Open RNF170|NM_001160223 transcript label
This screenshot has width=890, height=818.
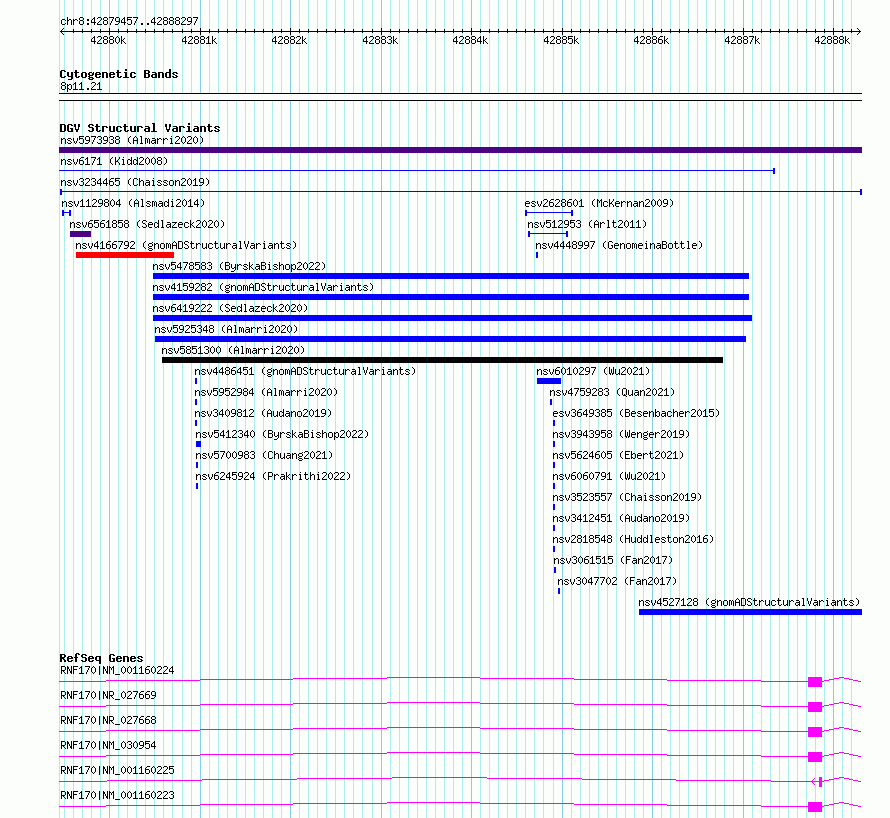(x=117, y=795)
